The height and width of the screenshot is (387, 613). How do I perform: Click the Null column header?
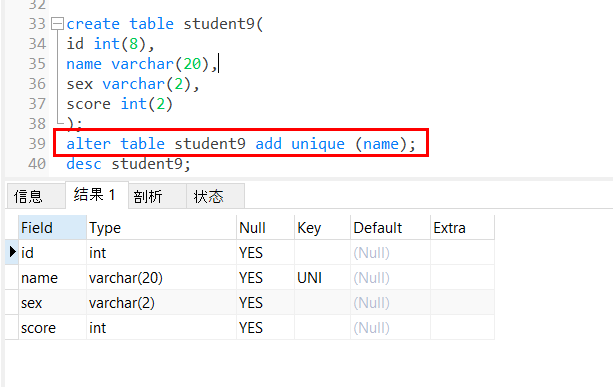265,228
